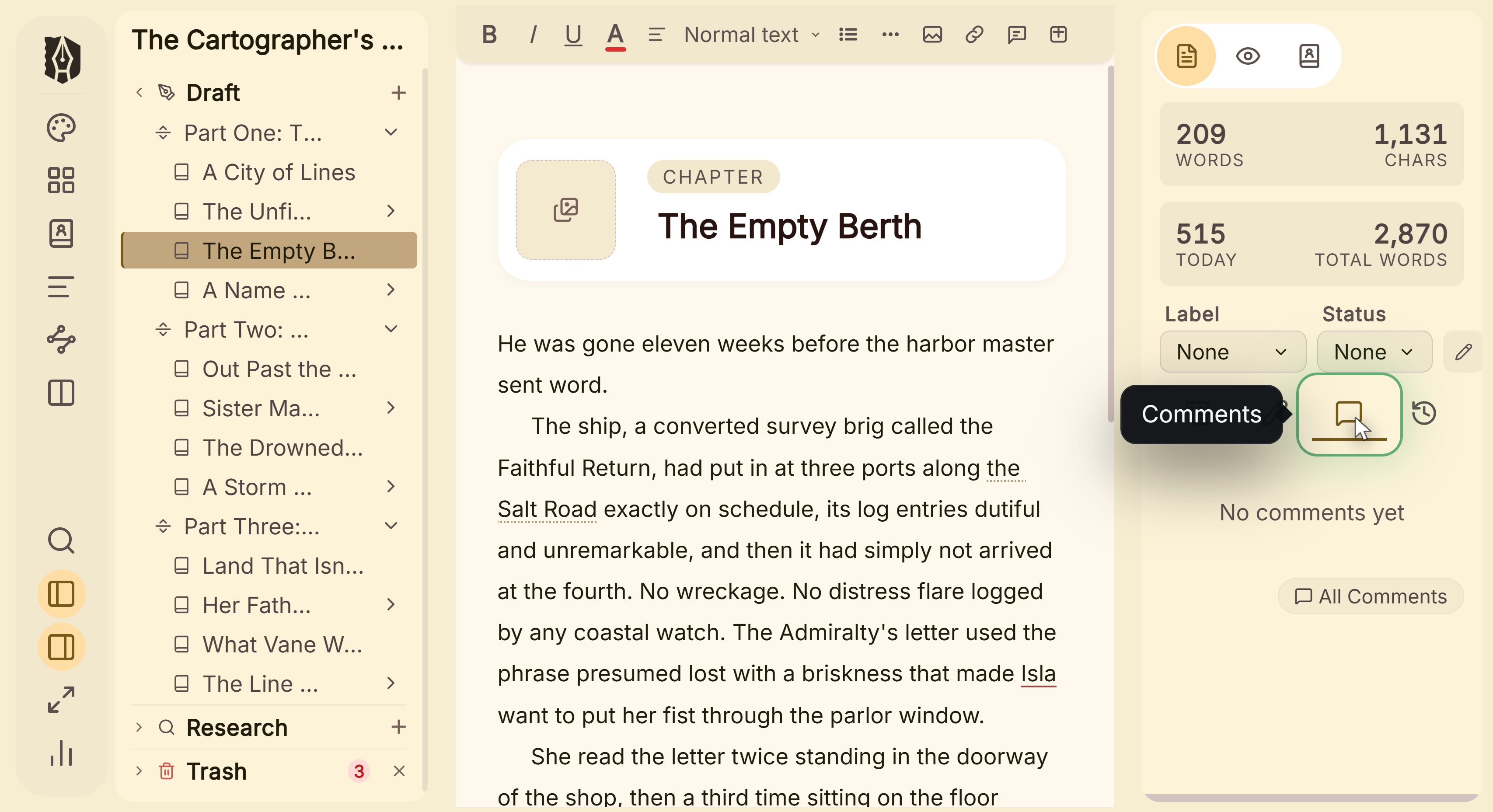Image resolution: width=1493 pixels, height=812 pixels.
Task: Open What Vane W... chapter
Action: (269, 644)
